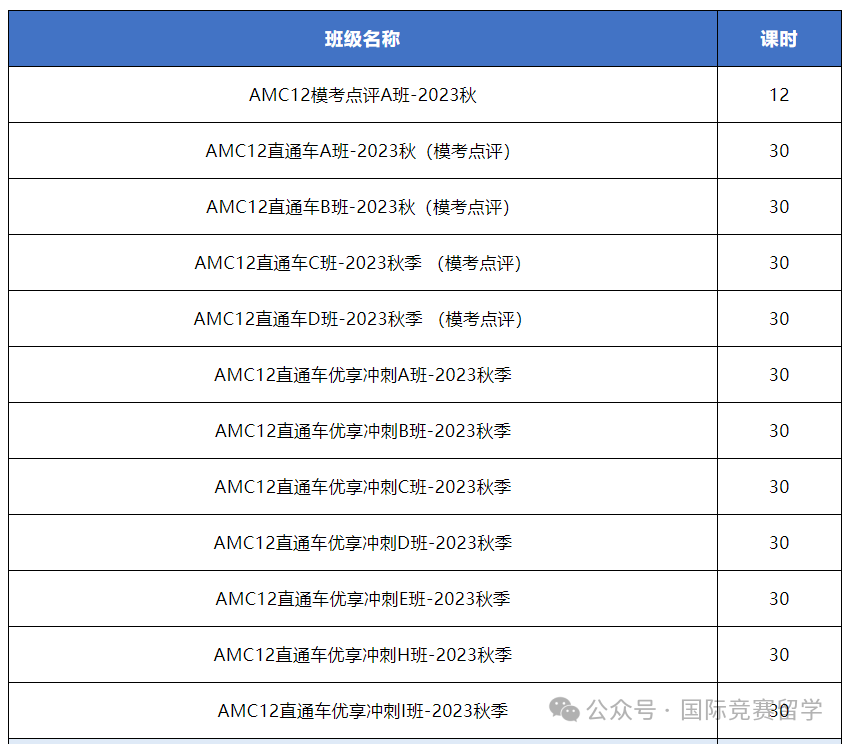850x744 pixels.
Task: Click 30 课时 in 直通车D班 模考点评 row
Action: 779,319
